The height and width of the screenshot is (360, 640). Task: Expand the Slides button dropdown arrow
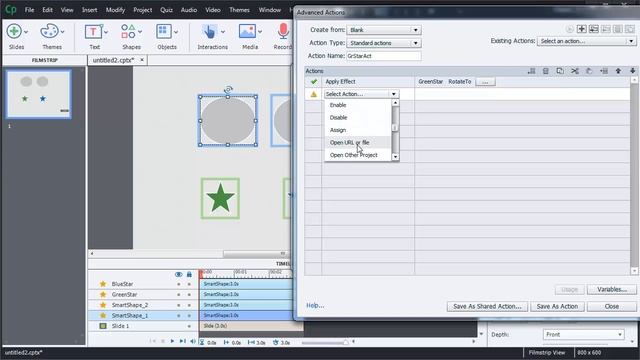click(x=26, y=31)
